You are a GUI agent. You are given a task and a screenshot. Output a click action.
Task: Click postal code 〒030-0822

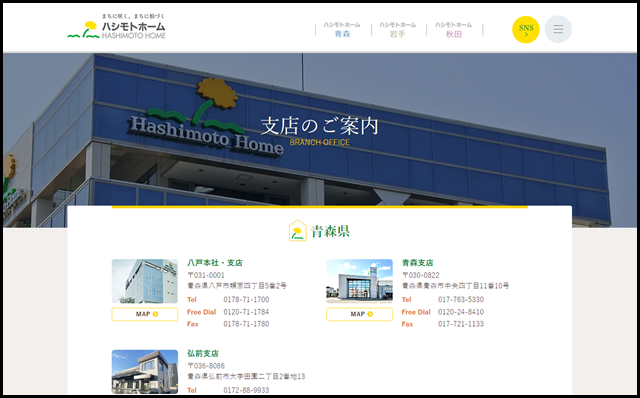(x=421, y=275)
